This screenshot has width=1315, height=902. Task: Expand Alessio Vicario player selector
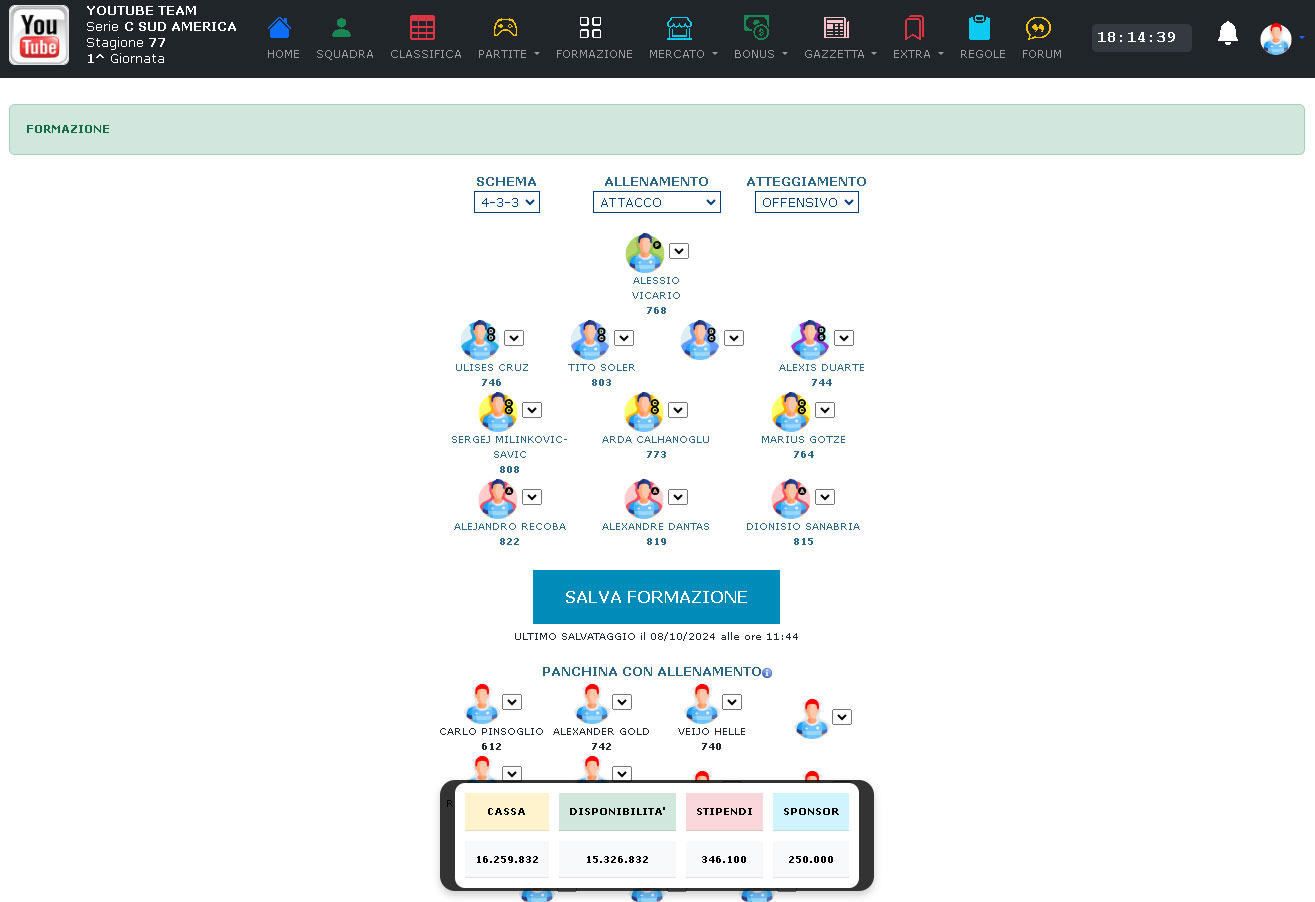679,251
